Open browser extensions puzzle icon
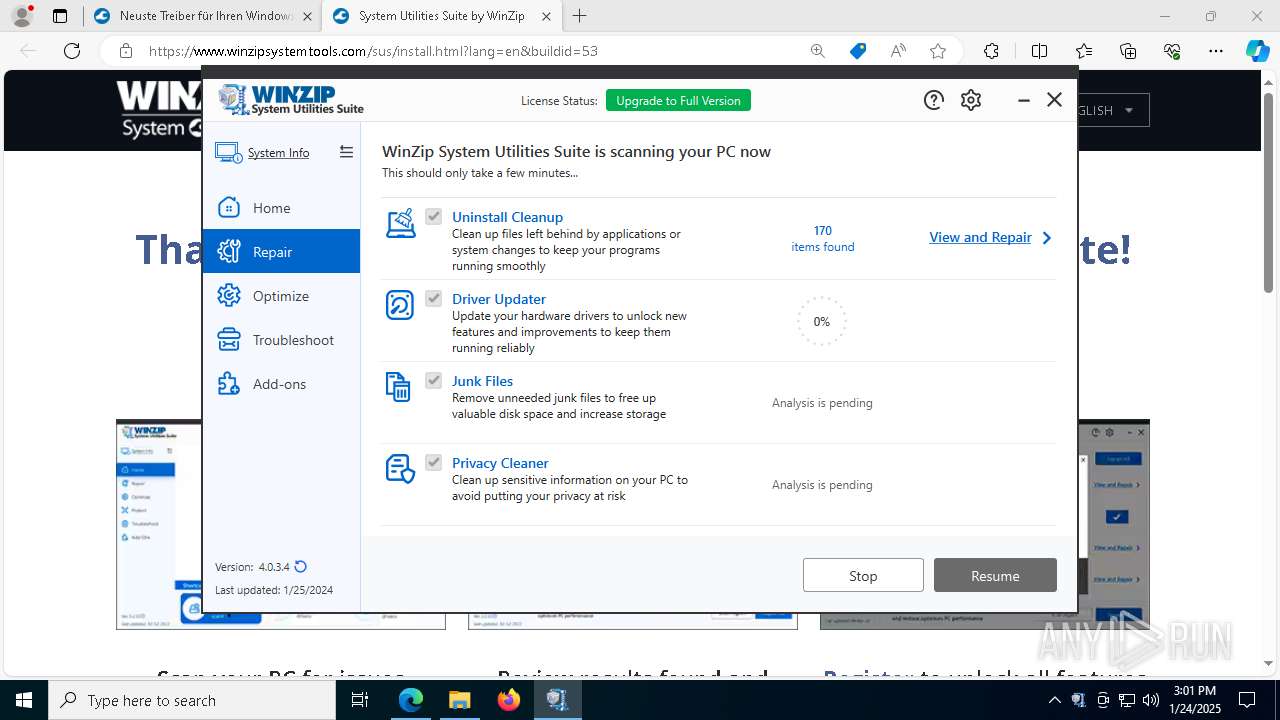Viewport: 1280px width, 720px height. pyautogui.click(x=991, y=51)
